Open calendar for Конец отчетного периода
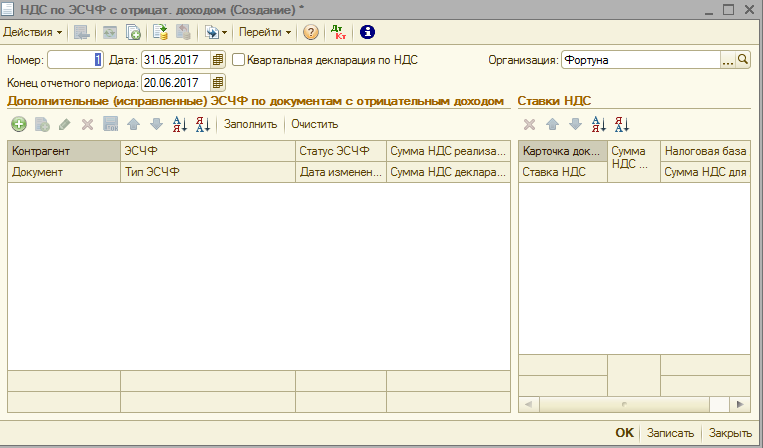This screenshot has height=448, width=763. (219, 82)
